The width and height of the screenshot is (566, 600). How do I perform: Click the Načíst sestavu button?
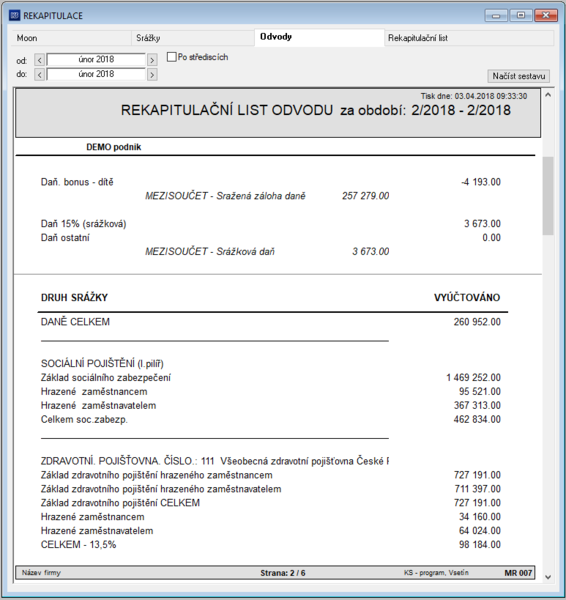pyautogui.click(x=519, y=76)
